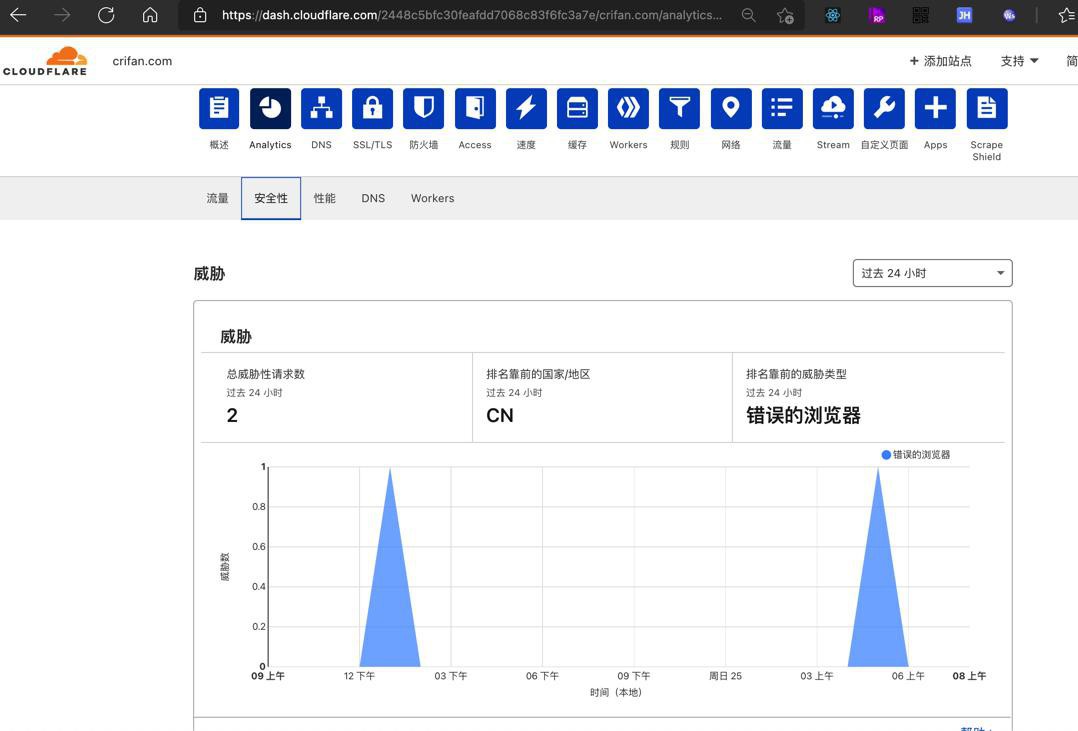Reload the page with refresh icon
This screenshot has width=1078, height=731.
tap(106, 14)
